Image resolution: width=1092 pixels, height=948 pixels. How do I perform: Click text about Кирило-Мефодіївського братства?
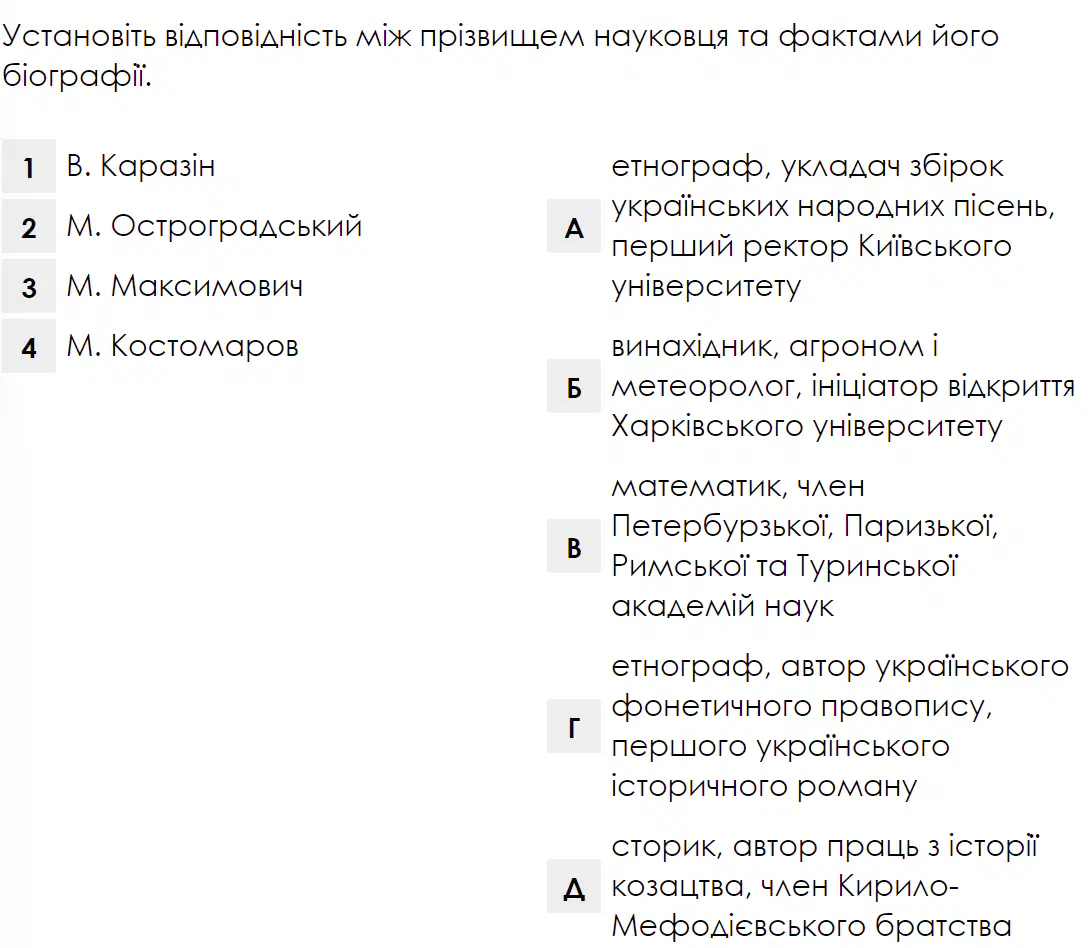pos(825,886)
